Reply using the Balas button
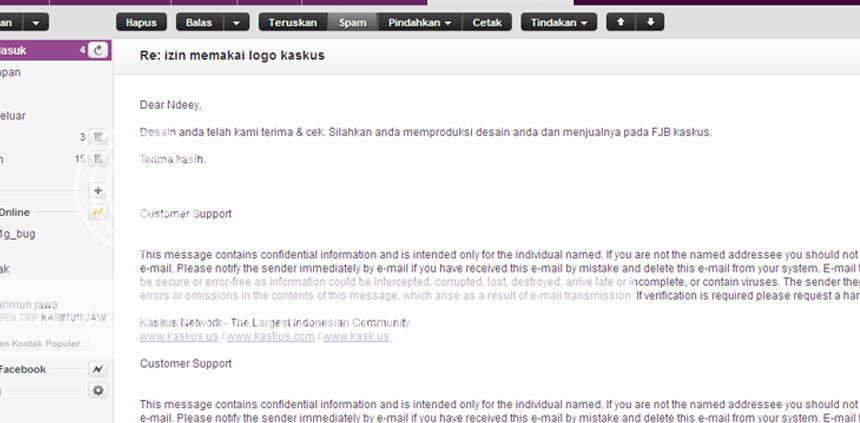This screenshot has width=860, height=423. click(x=200, y=22)
